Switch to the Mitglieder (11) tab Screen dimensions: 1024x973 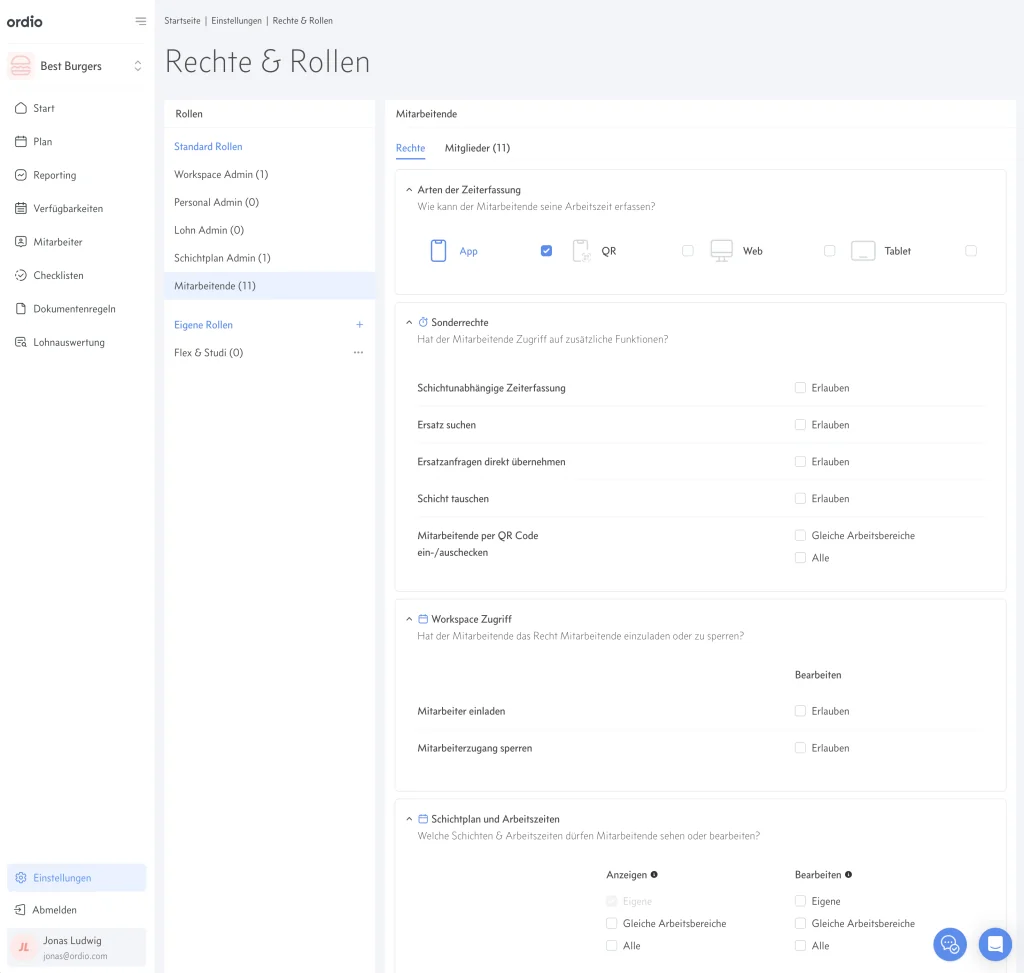(x=477, y=148)
